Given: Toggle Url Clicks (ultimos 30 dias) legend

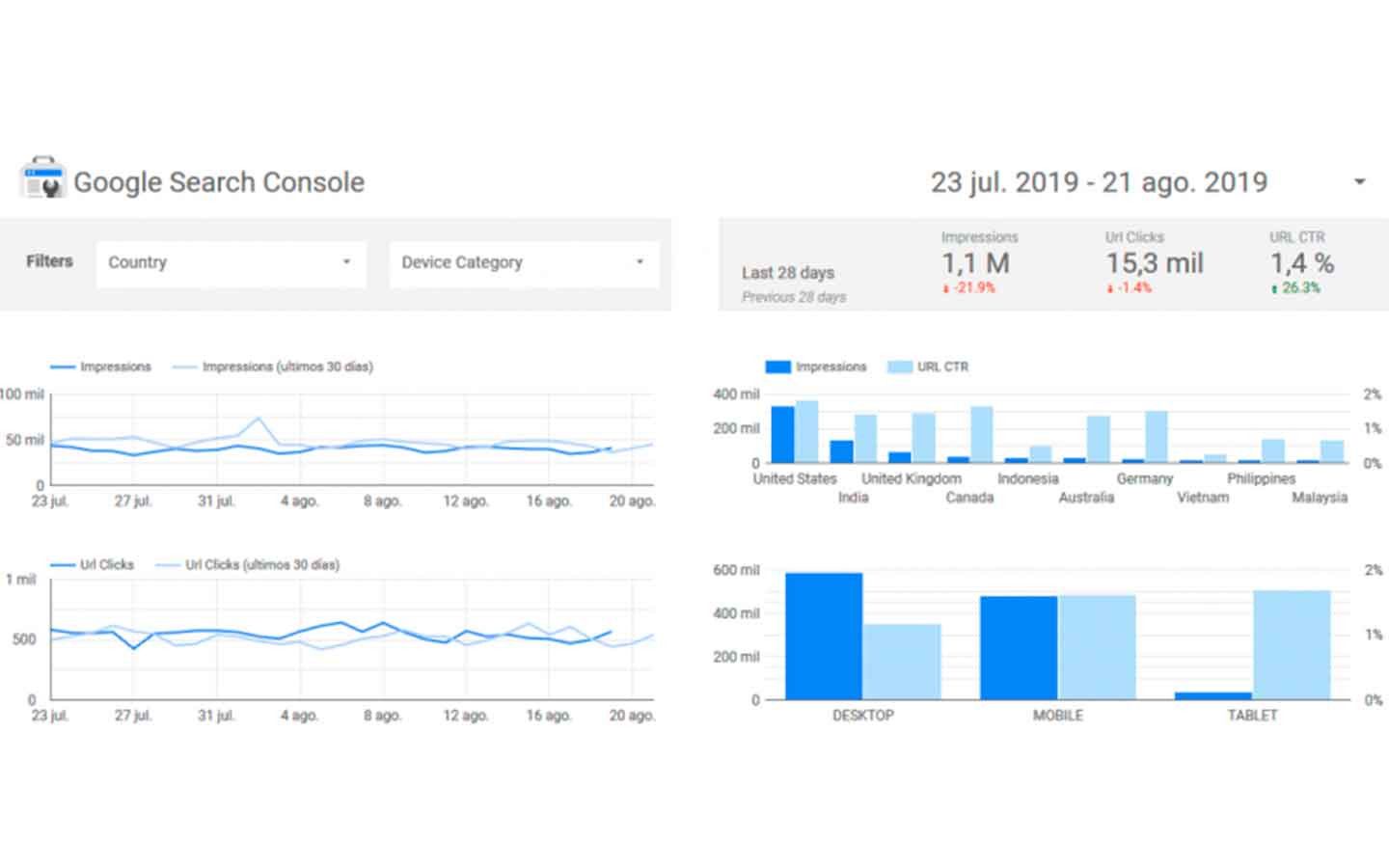Looking at the screenshot, I should tap(248, 565).
